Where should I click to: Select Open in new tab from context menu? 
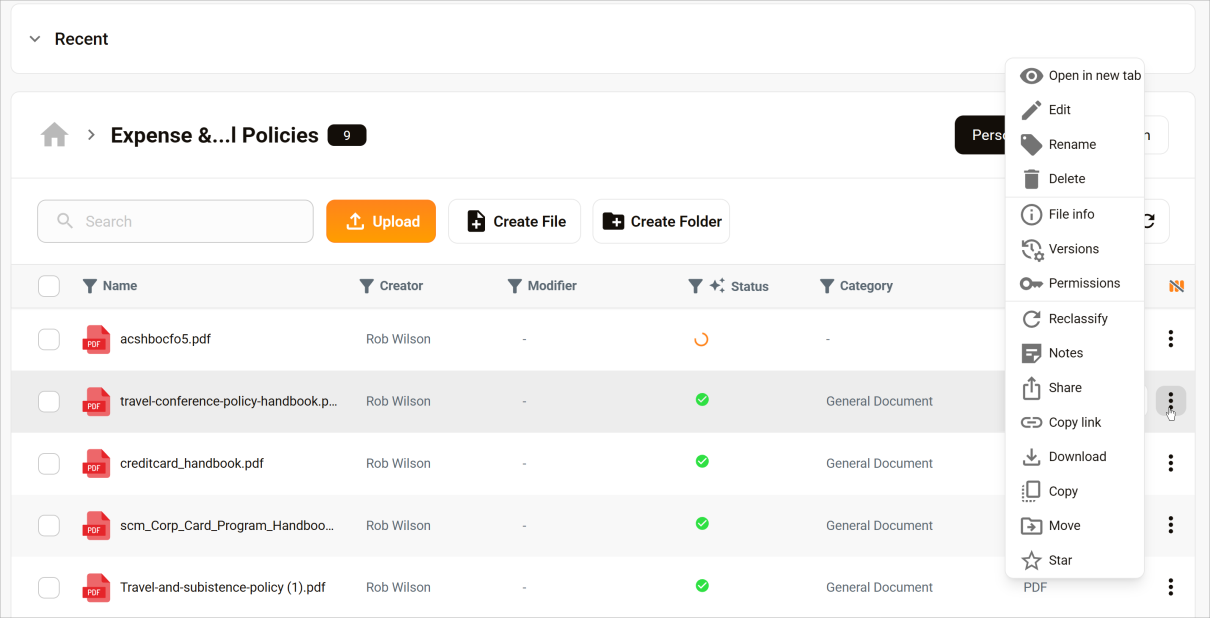point(1075,75)
